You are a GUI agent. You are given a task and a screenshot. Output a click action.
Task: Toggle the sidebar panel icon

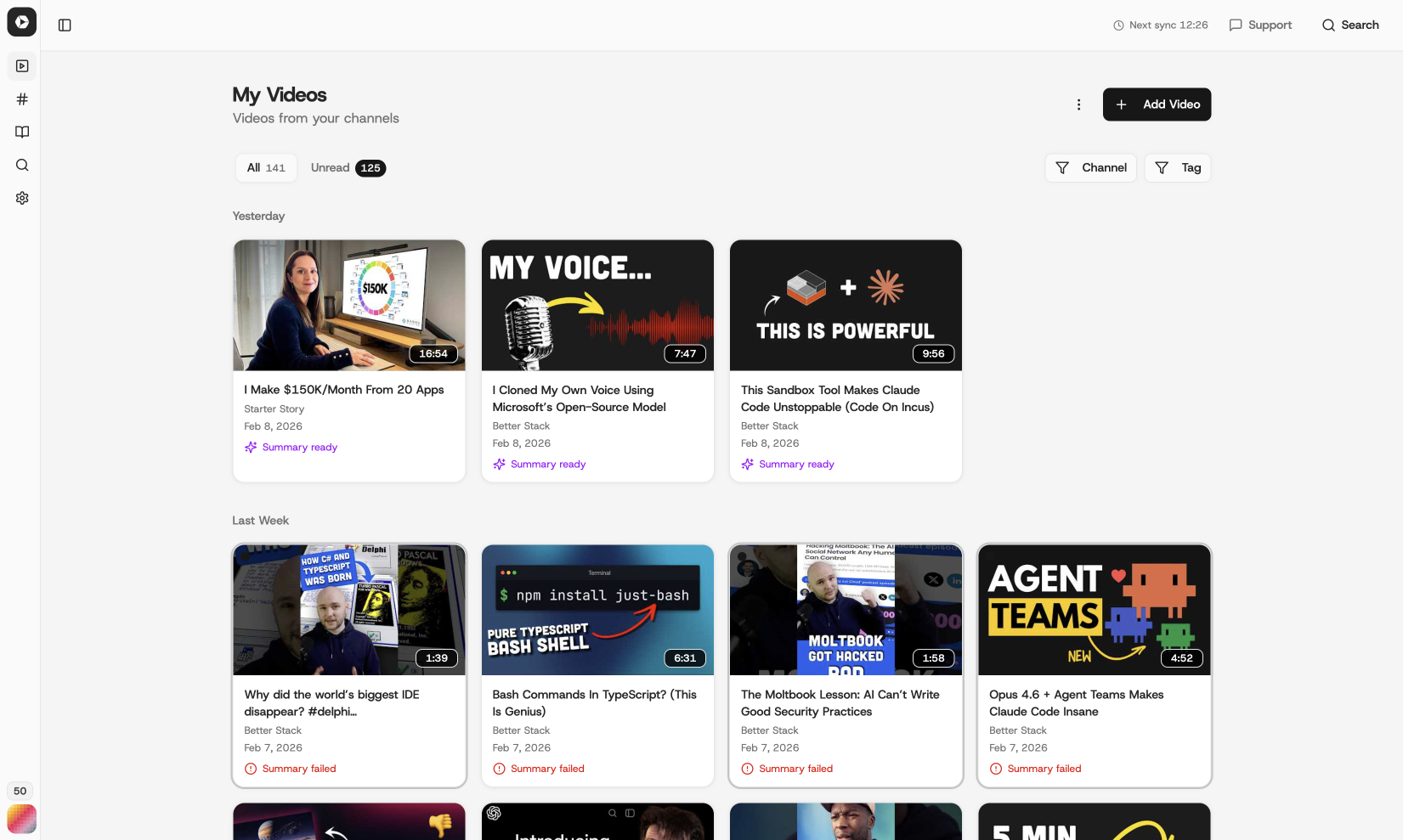click(65, 25)
